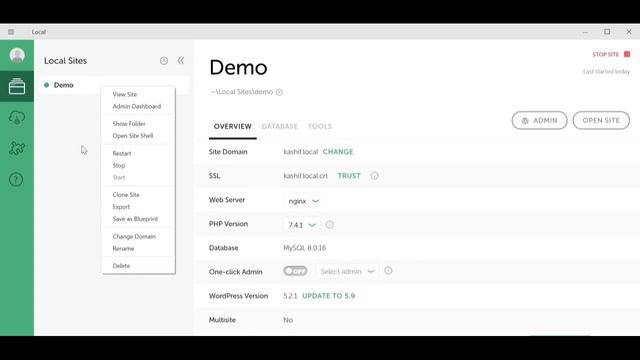Click UPDATE TO 5.9 link
Viewport: 640px width, 360px height.
pyautogui.click(x=329, y=296)
